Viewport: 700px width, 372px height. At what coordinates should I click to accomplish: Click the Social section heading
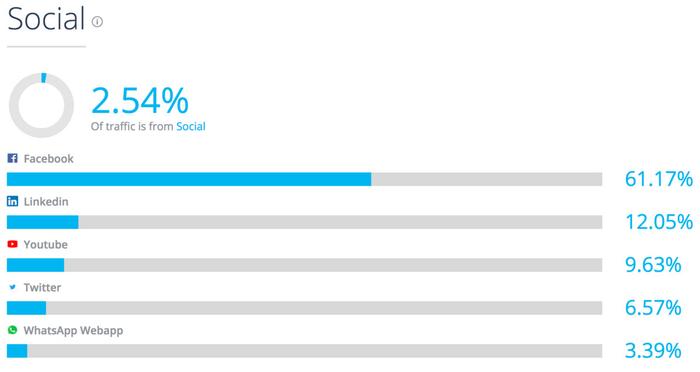46,19
